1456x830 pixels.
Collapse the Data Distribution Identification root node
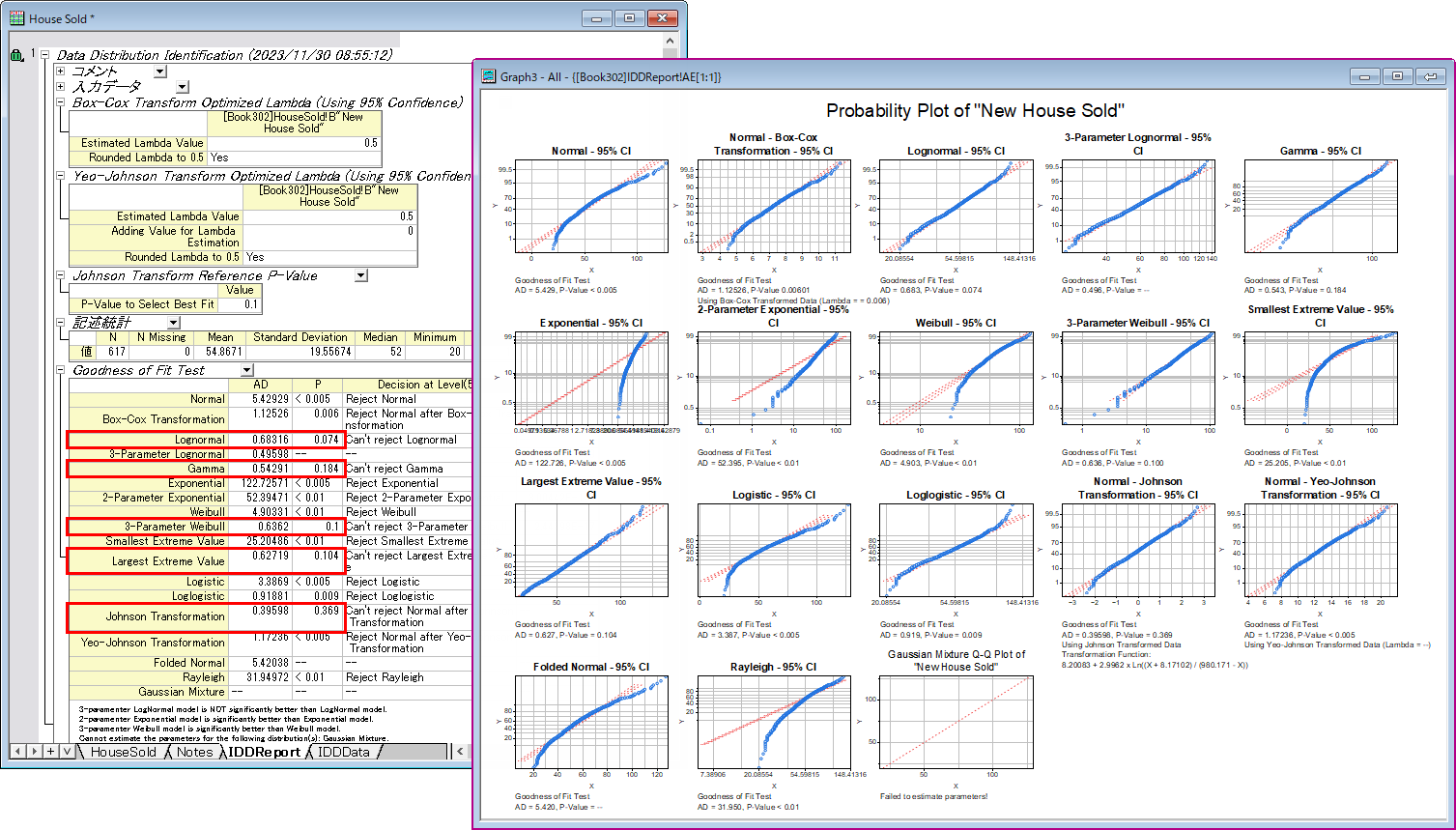(44, 55)
